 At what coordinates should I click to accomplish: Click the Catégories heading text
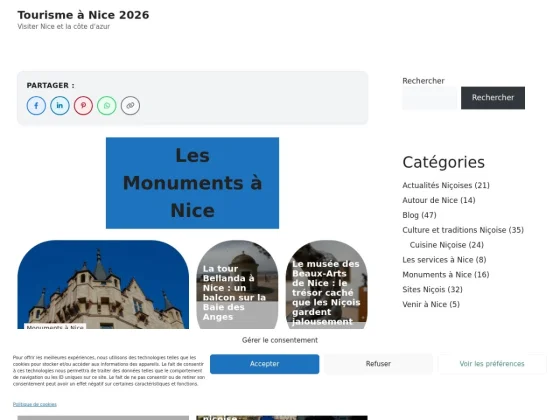444,162
